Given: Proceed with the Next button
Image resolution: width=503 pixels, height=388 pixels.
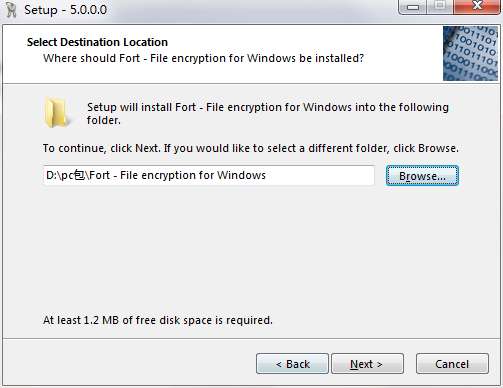Looking at the screenshot, I should tap(367, 364).
